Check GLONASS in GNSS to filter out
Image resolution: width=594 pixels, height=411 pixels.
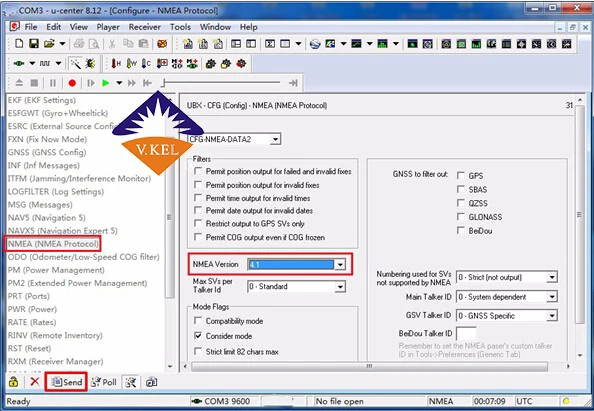(x=461, y=217)
